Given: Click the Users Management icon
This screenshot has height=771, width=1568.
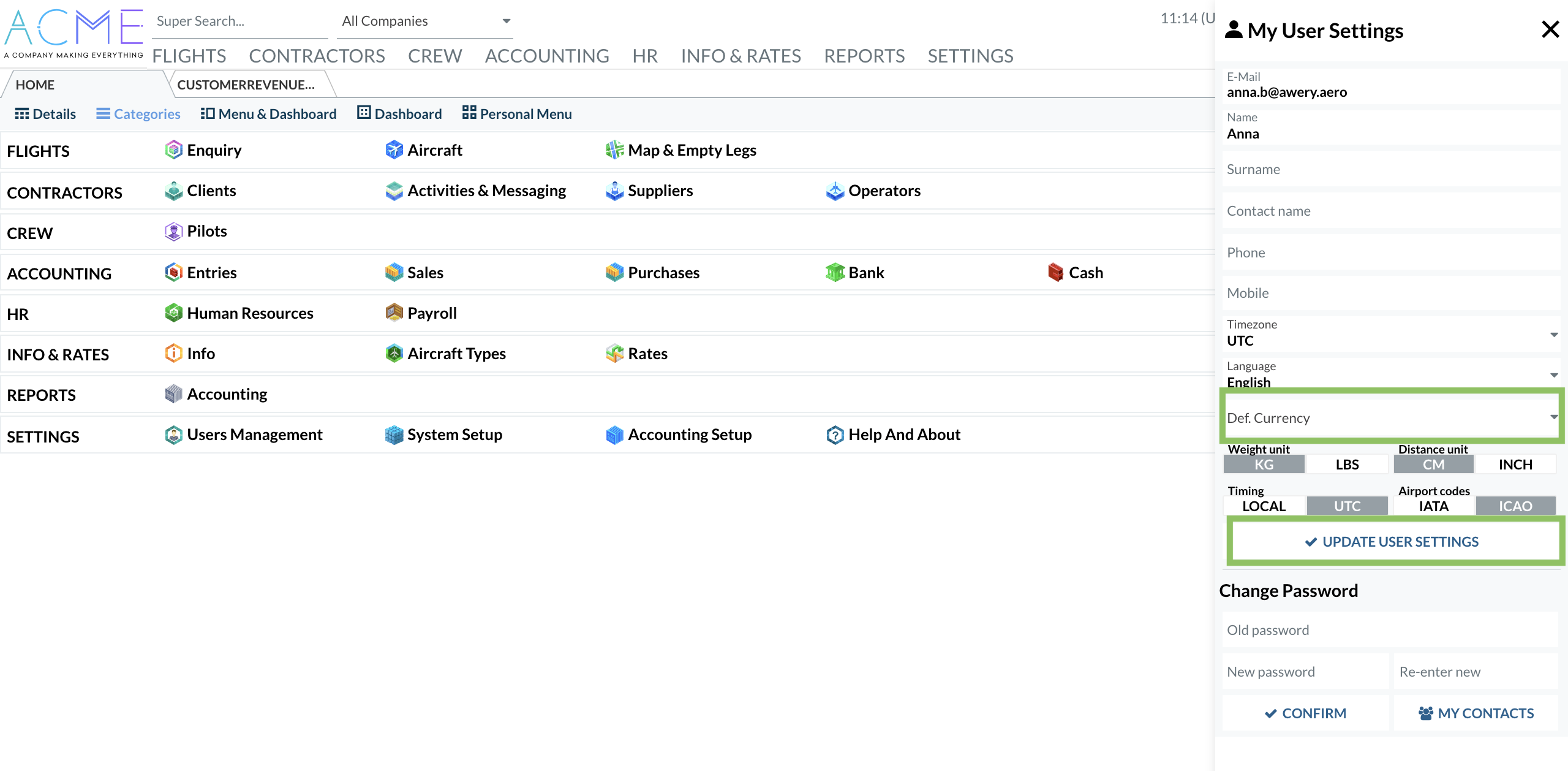Looking at the screenshot, I should tap(173, 435).
